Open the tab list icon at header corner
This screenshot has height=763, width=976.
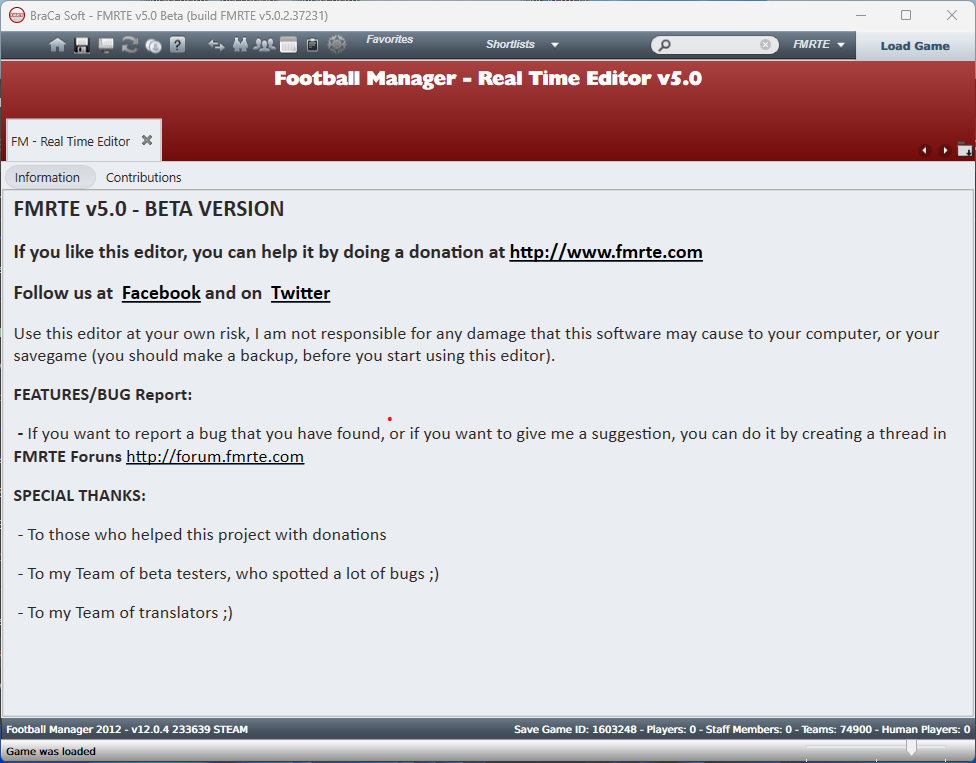coord(965,150)
